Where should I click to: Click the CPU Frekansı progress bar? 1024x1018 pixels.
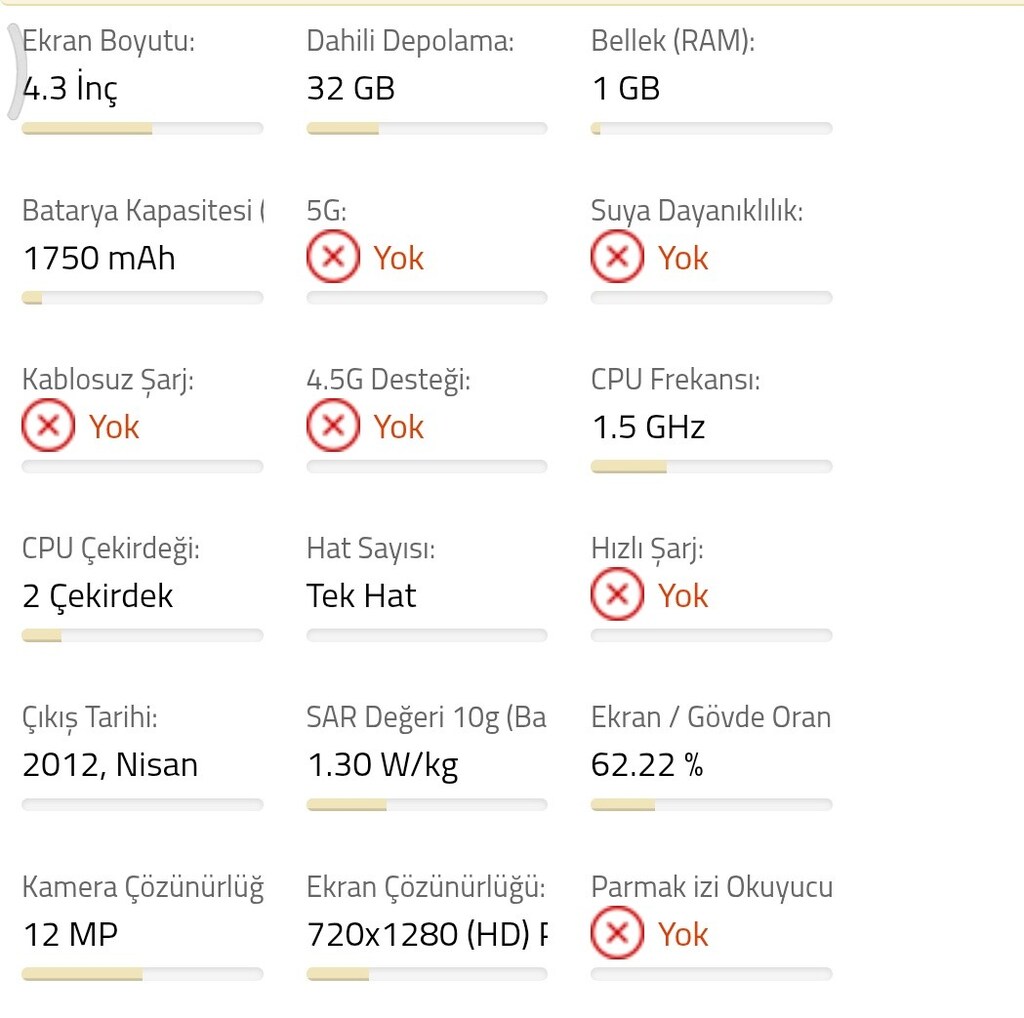(711, 466)
